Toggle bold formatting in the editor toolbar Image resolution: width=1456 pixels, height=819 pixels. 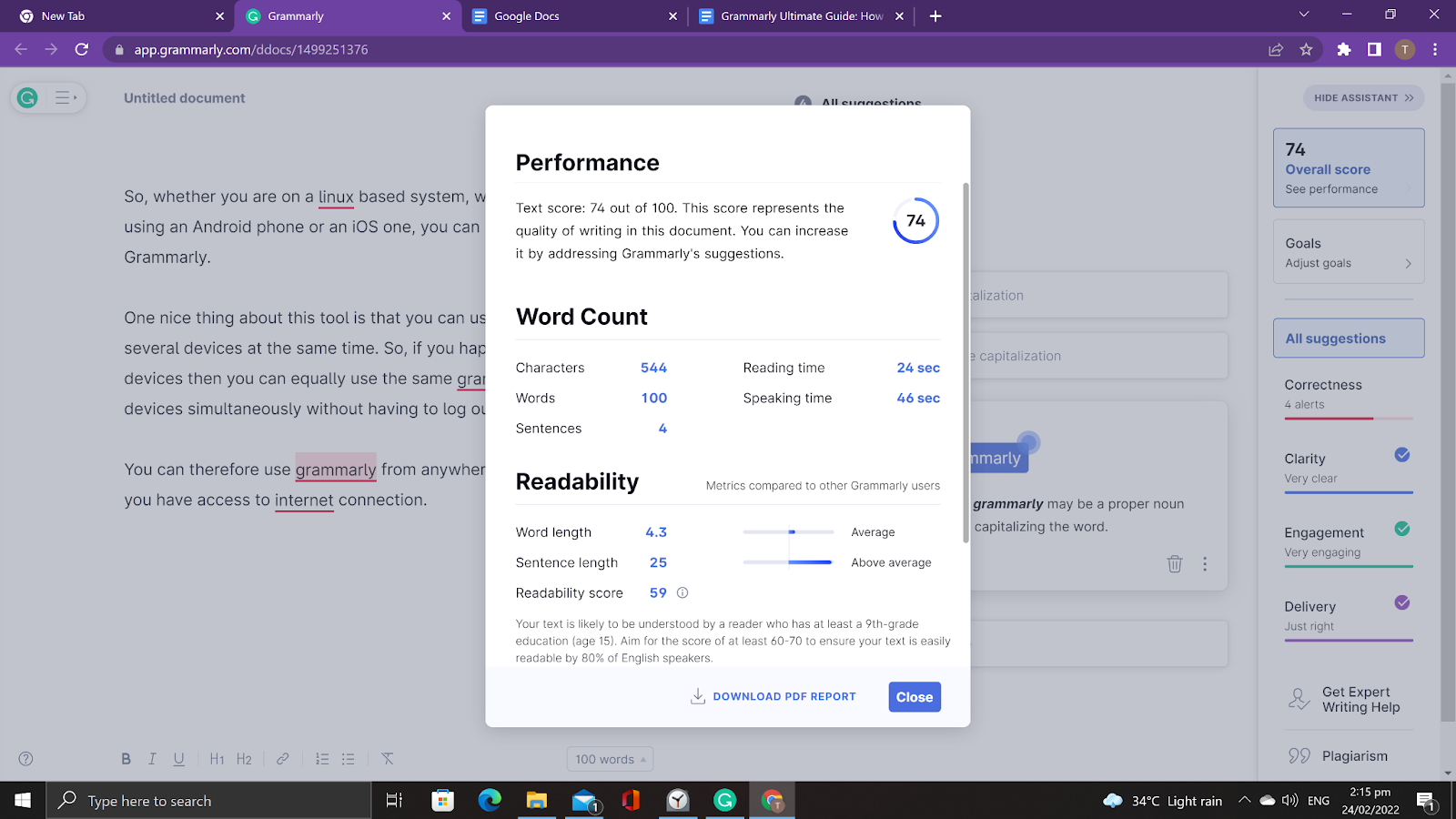pos(126,759)
